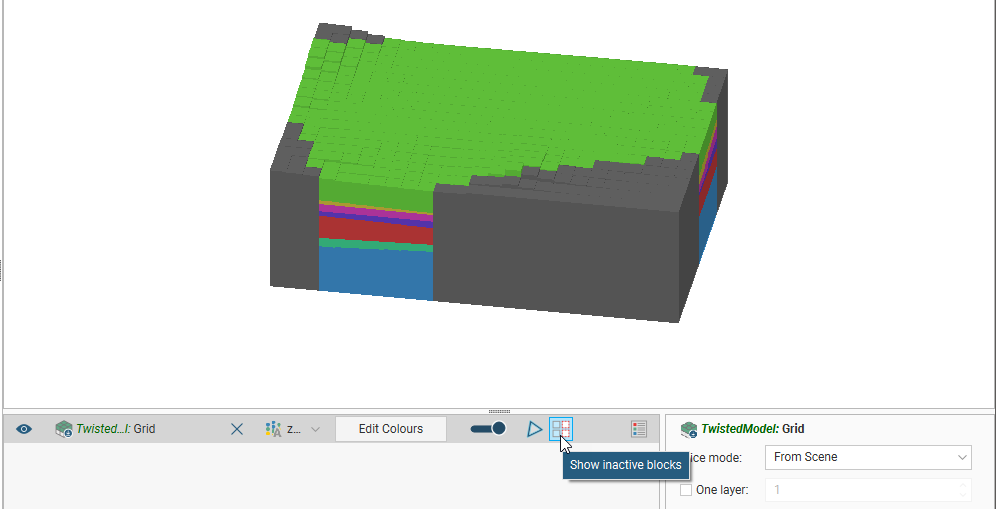Viewport: 996px width, 509px height.
Task: Click the TwistedModel grid object icon in shape list
Action: click(x=64, y=429)
